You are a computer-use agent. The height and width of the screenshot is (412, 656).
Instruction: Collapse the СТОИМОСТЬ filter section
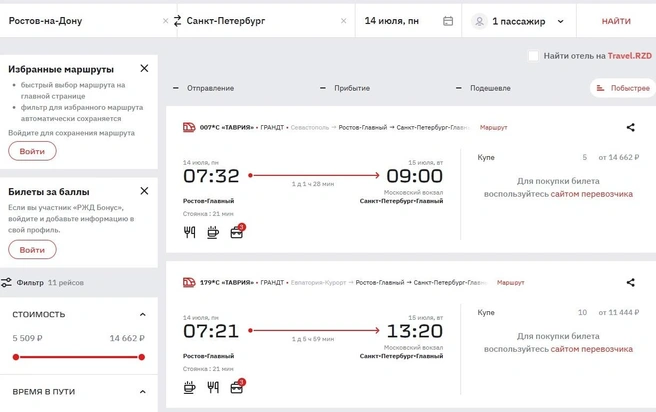[143, 315]
